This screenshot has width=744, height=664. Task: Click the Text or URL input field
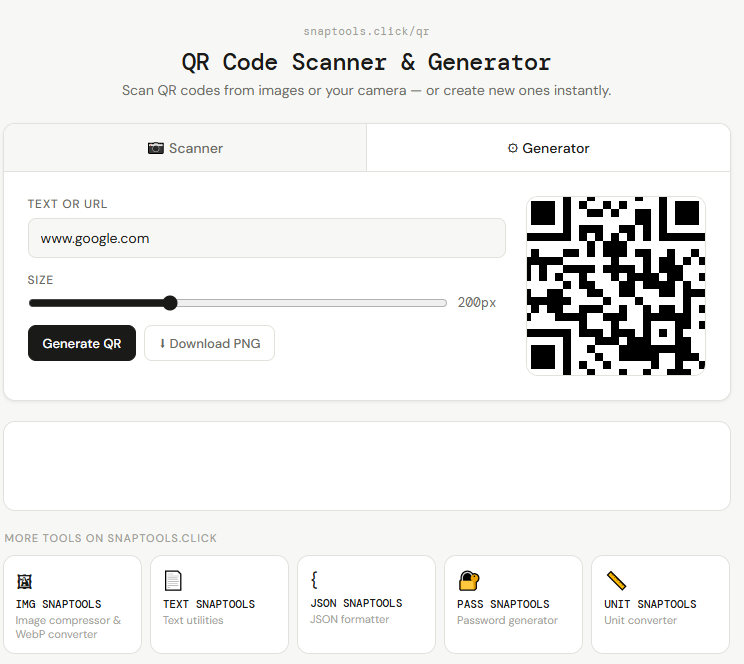[267, 238]
